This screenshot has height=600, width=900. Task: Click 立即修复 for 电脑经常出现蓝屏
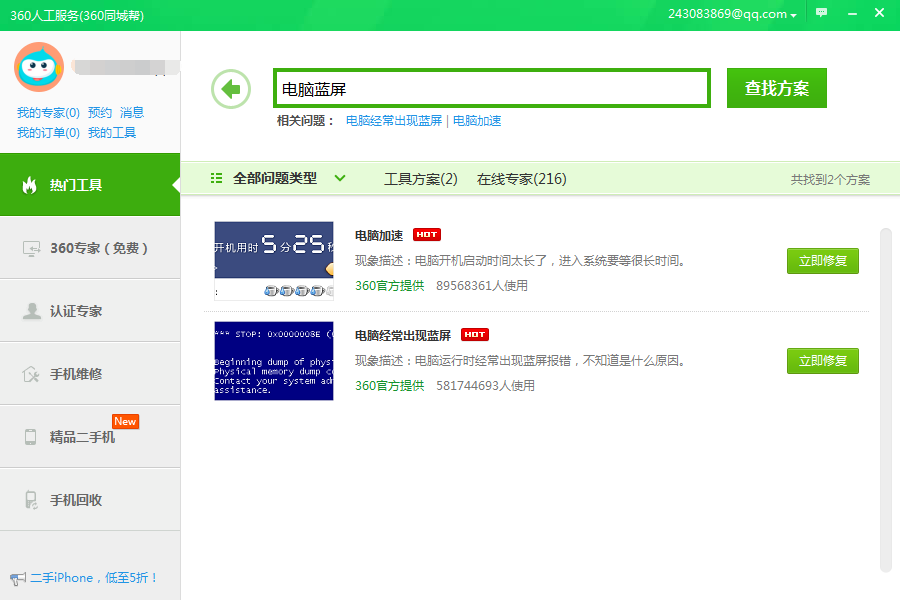click(x=822, y=361)
